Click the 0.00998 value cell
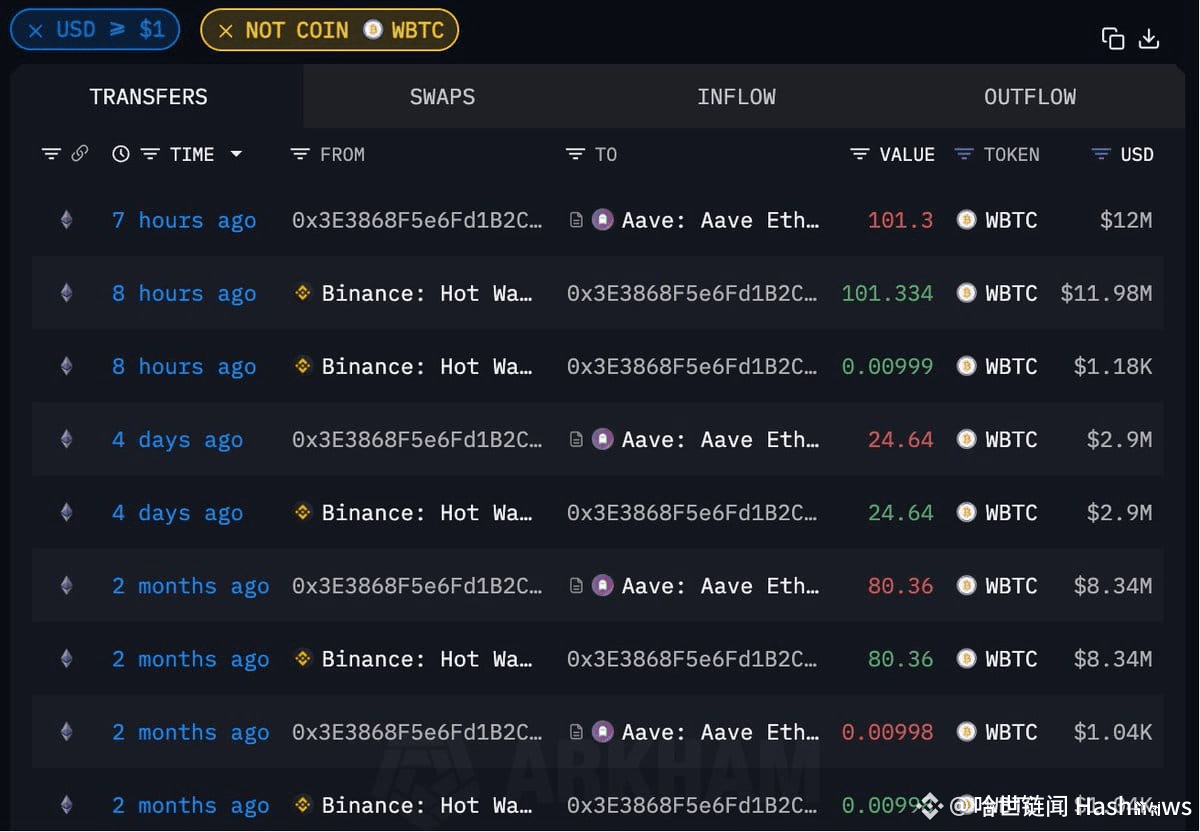The height and width of the screenshot is (832, 1200). pyautogui.click(x=887, y=732)
